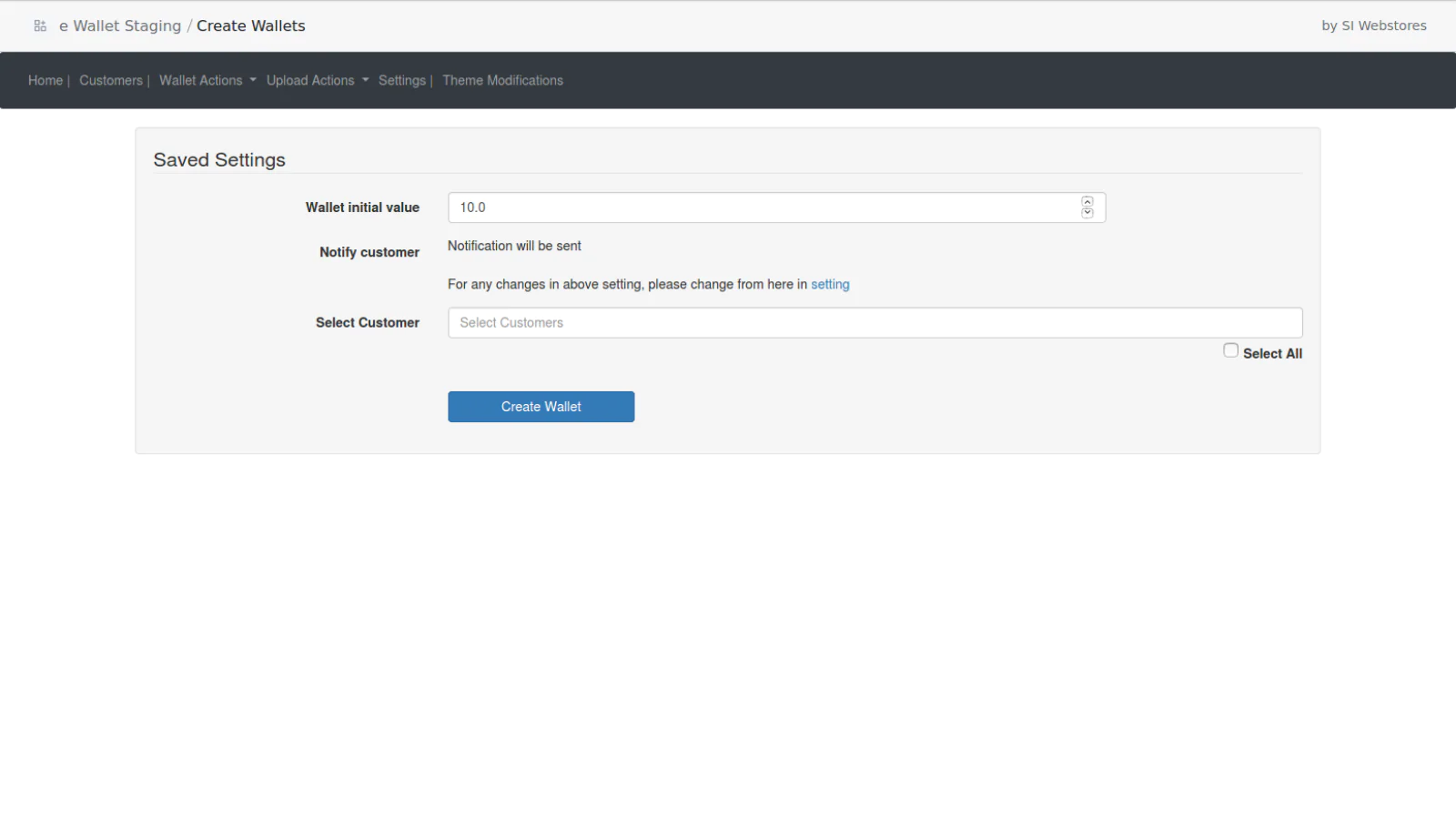Click the app grid icon beside e Wallet Staging
This screenshot has width=1456, height=819.
pyautogui.click(x=40, y=26)
